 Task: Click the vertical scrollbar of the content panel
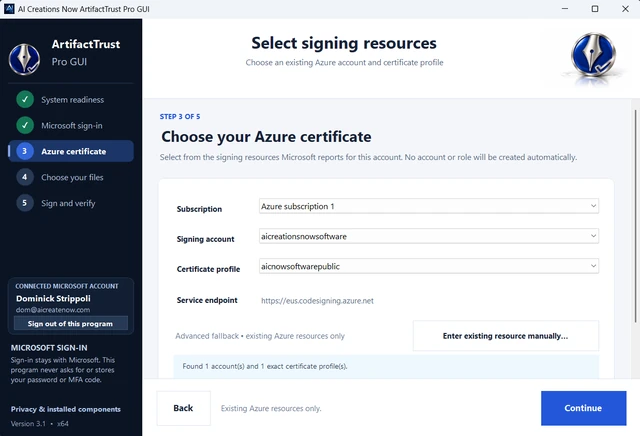tap(635, 216)
